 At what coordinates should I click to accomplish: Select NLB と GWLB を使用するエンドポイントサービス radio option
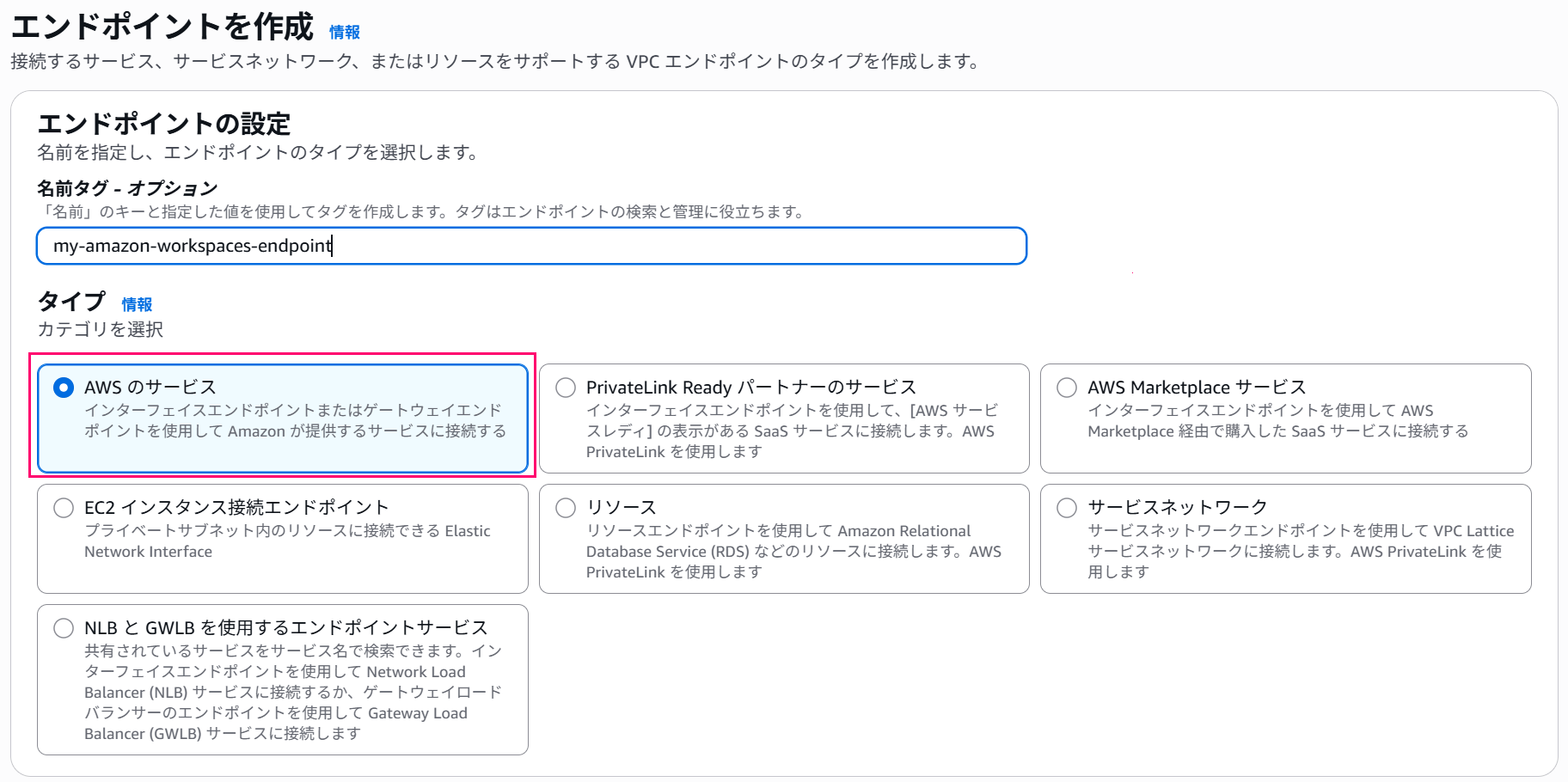[x=64, y=628]
